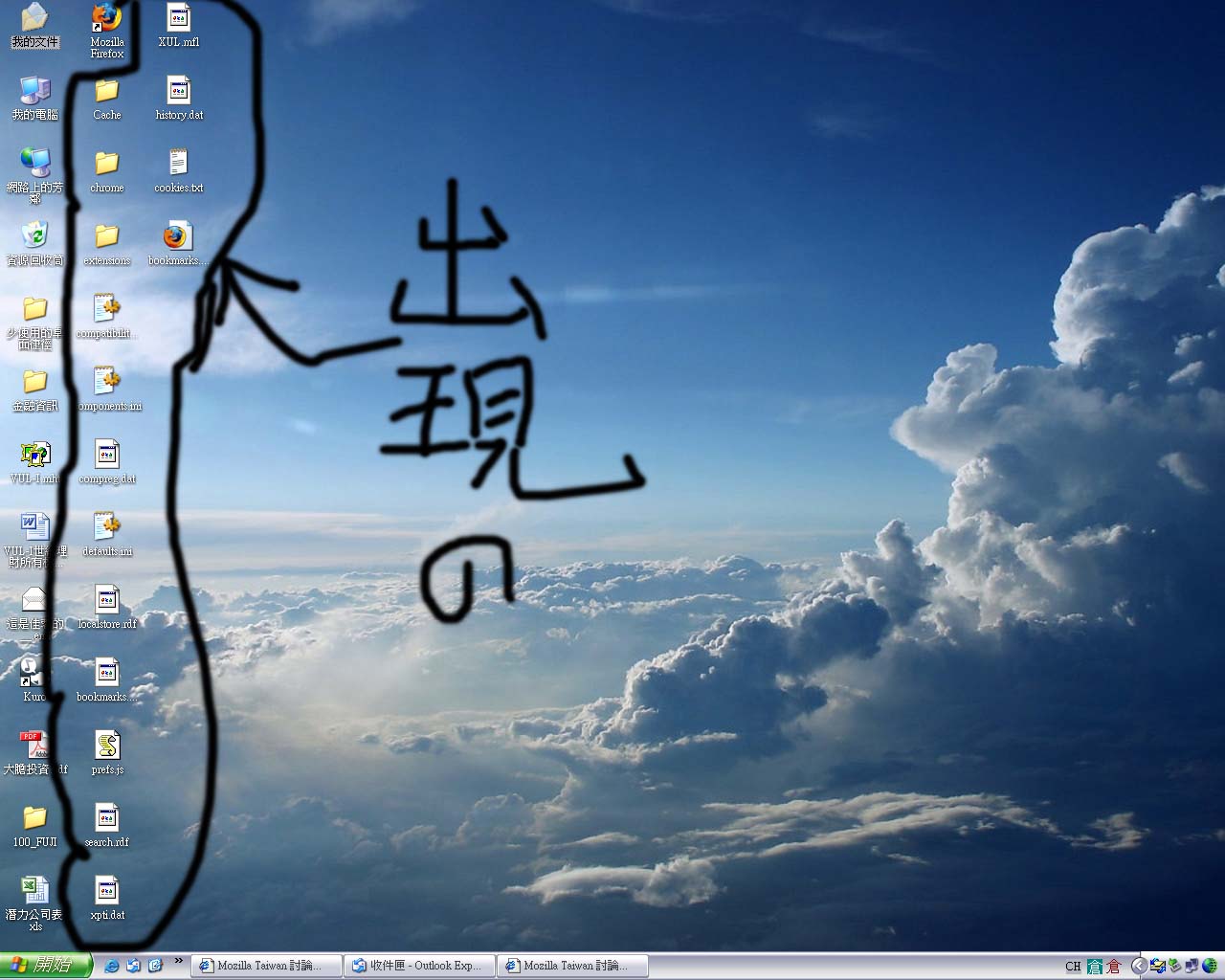The height and width of the screenshot is (980, 1225).
Task: Click the network connection monitors tray icon
Action: [1192, 967]
